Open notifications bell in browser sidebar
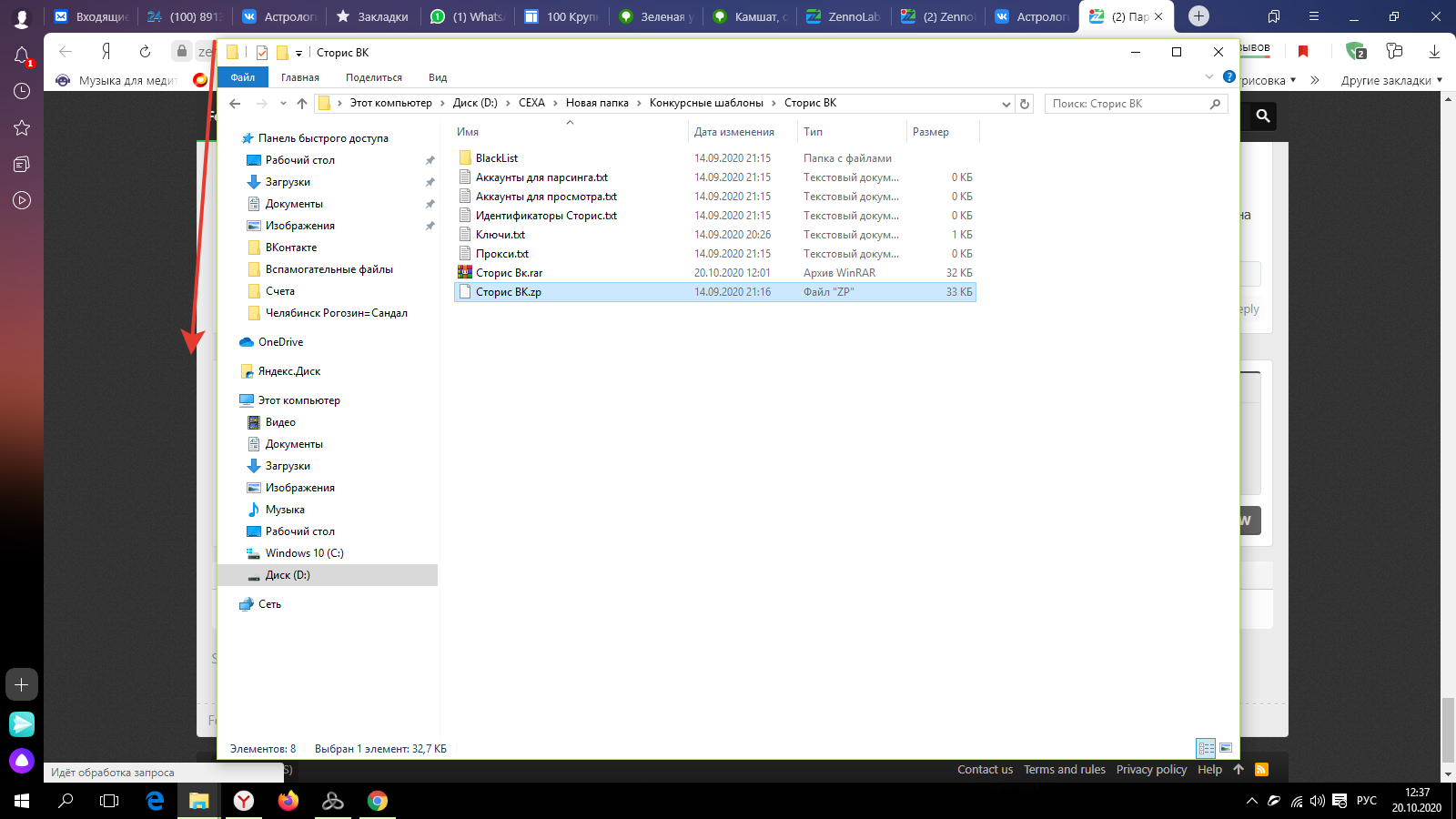 pyautogui.click(x=22, y=56)
